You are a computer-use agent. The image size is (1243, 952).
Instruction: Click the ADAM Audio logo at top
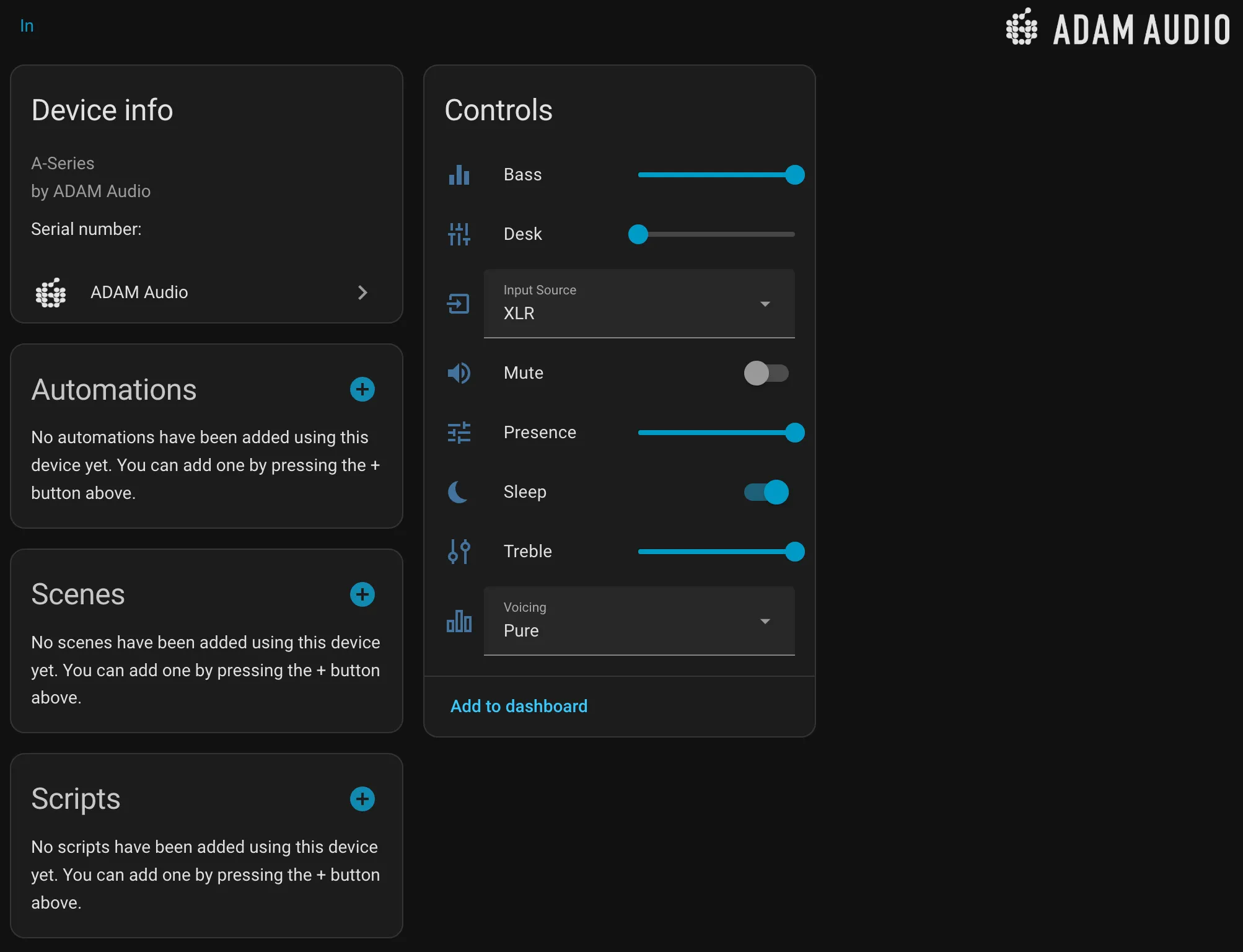[1117, 28]
